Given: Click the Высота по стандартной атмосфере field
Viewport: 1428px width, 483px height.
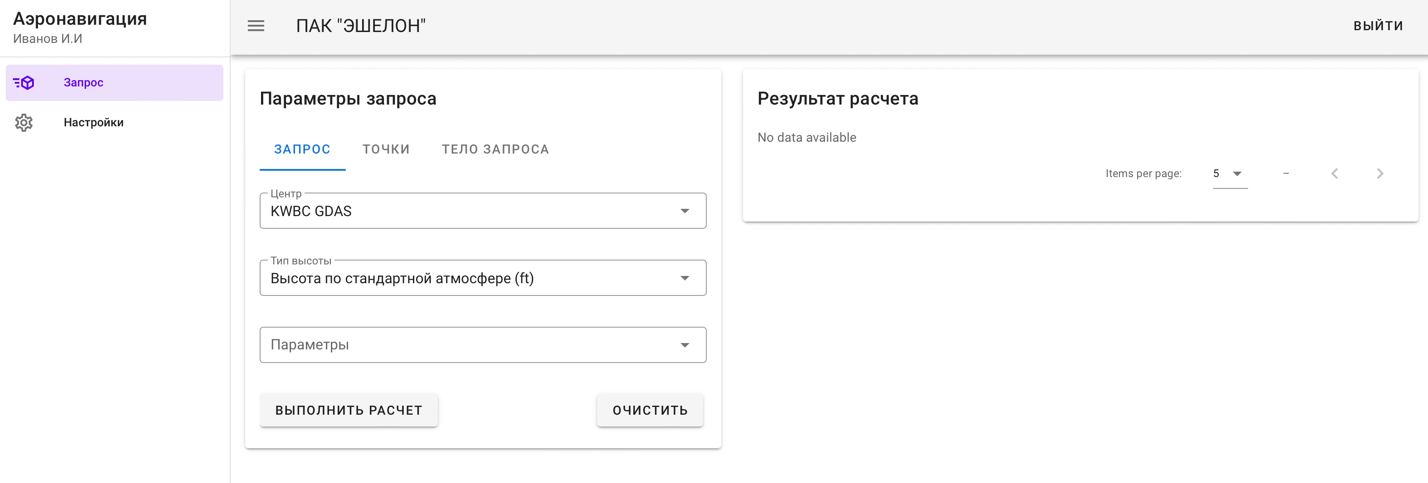Looking at the screenshot, I should (x=483, y=278).
